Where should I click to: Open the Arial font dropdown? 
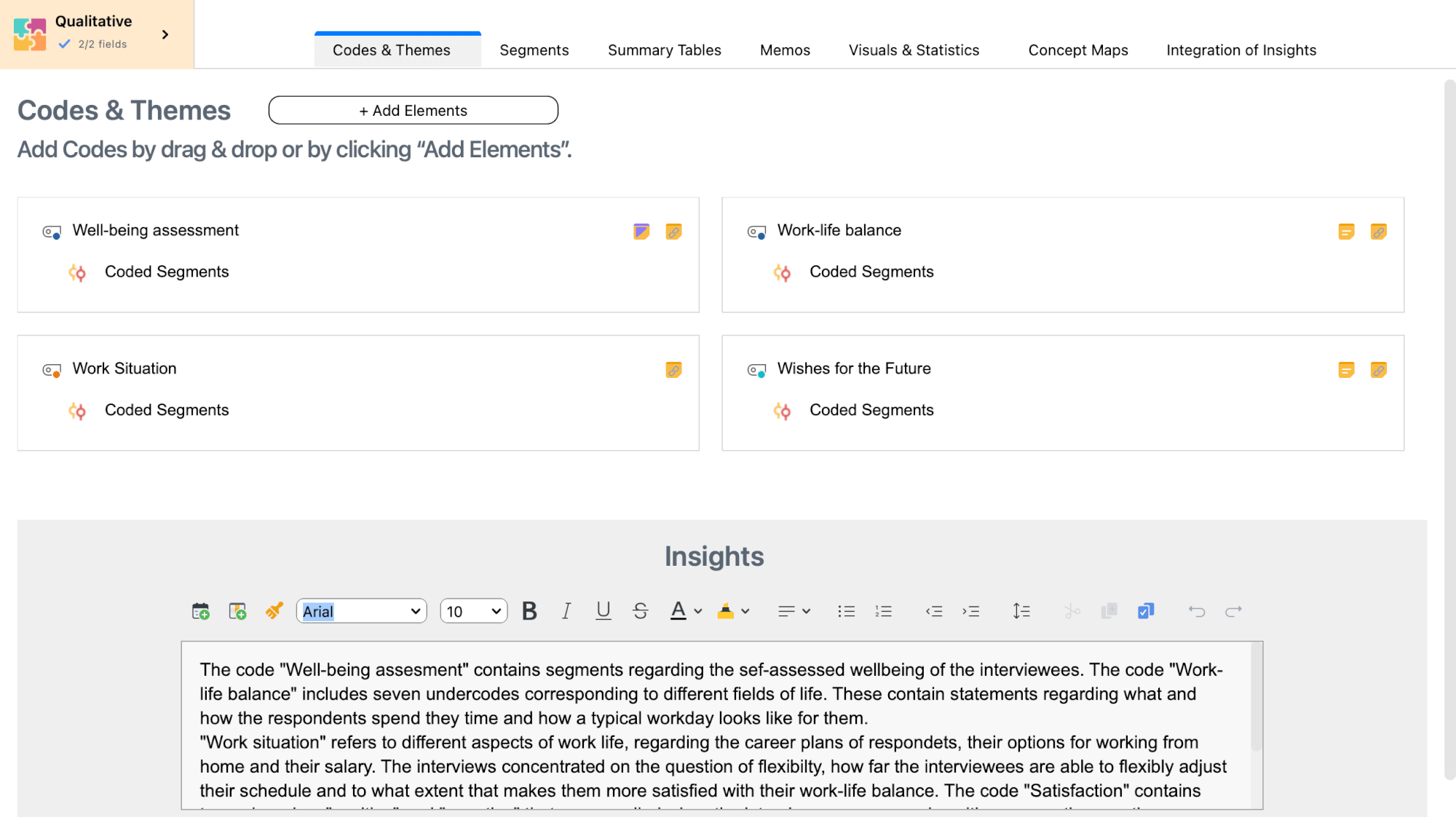point(361,611)
